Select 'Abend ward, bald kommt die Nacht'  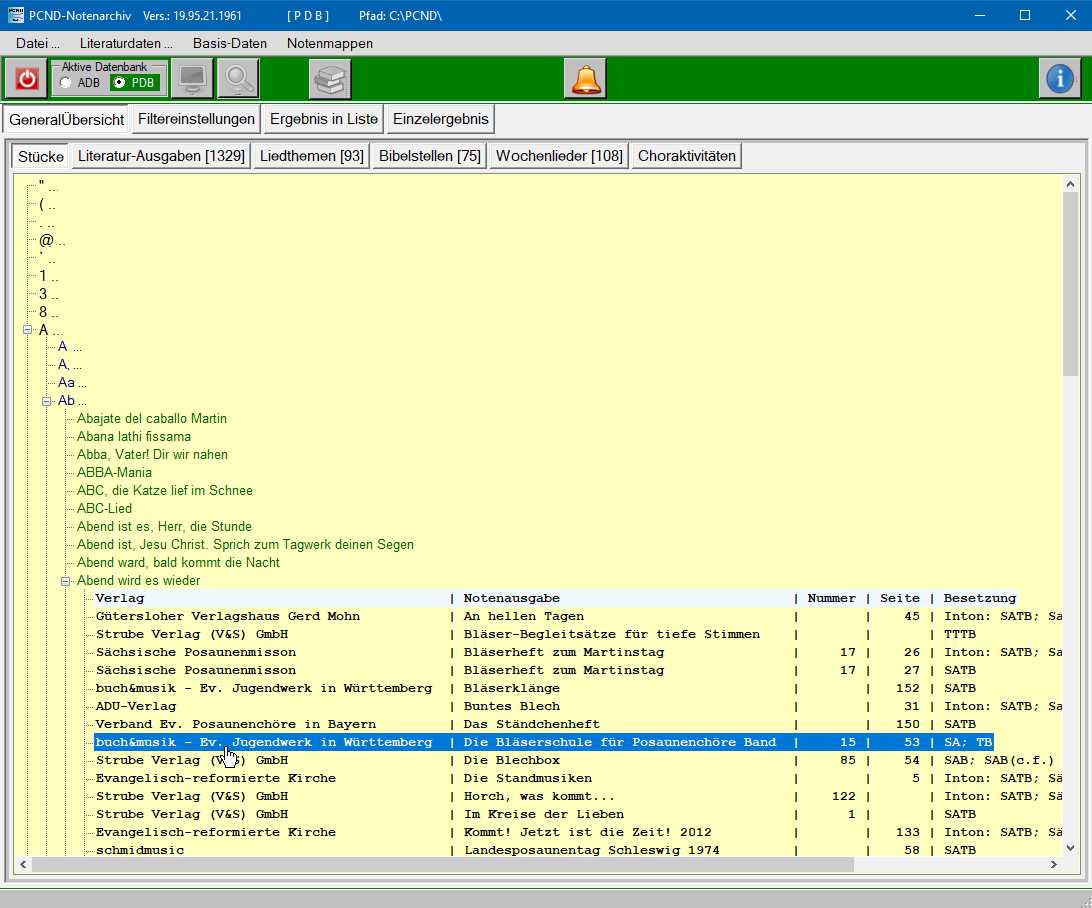pyautogui.click(x=178, y=563)
